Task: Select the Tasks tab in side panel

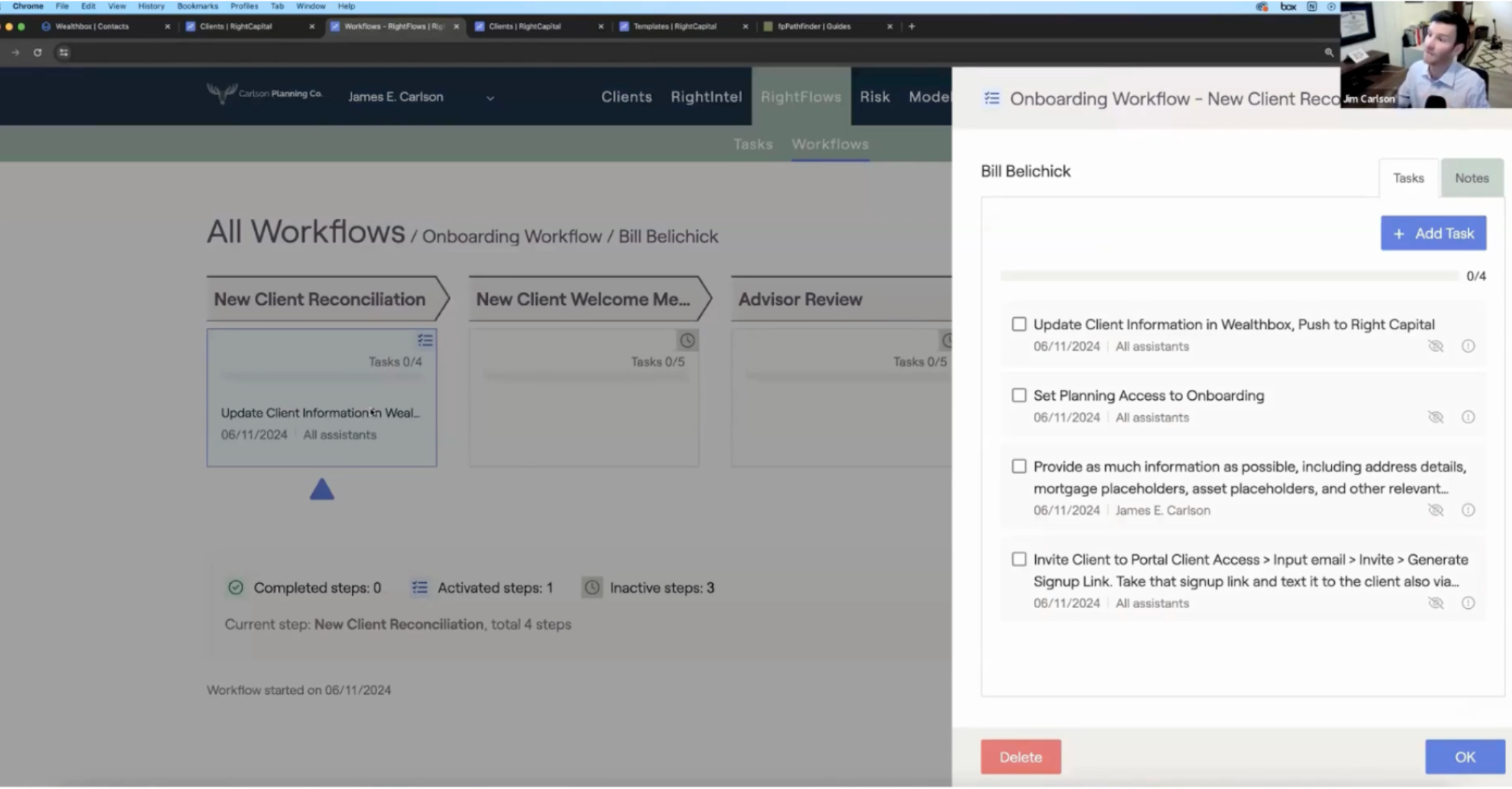Action: (1409, 178)
